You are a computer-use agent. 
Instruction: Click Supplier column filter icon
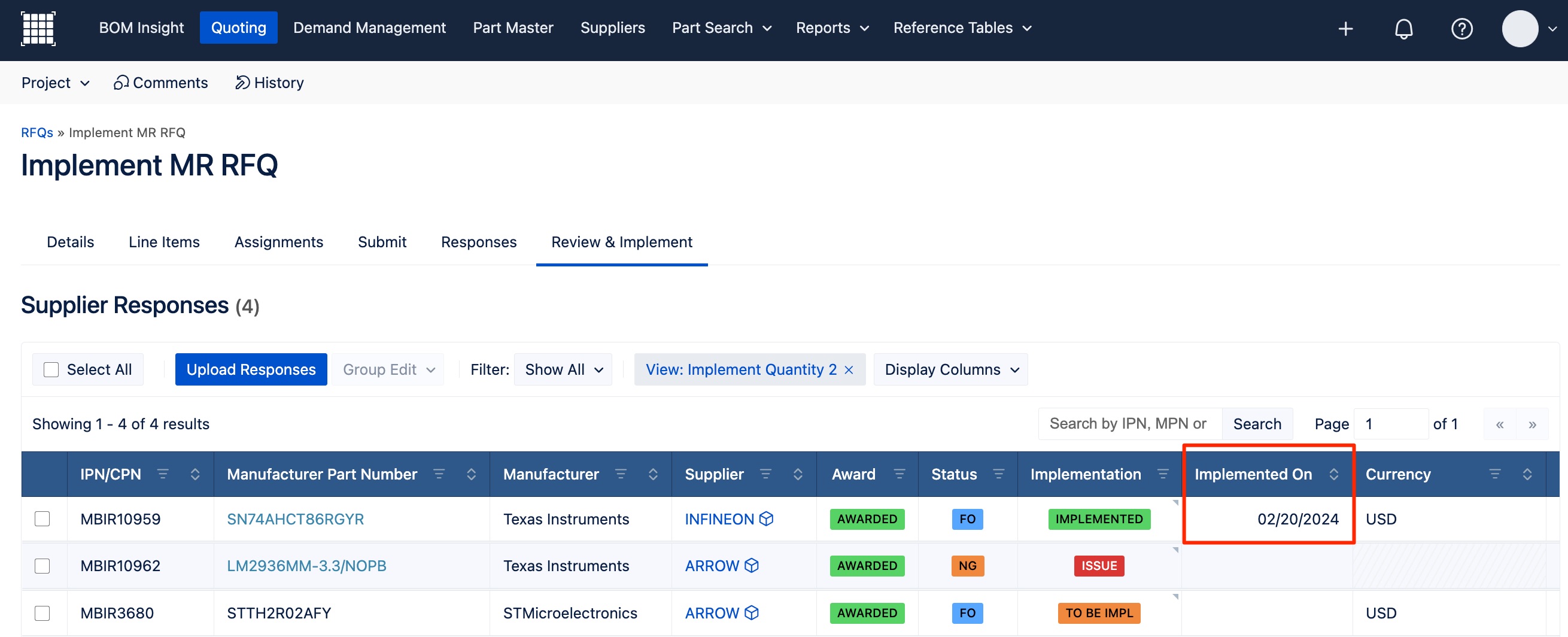tap(765, 474)
